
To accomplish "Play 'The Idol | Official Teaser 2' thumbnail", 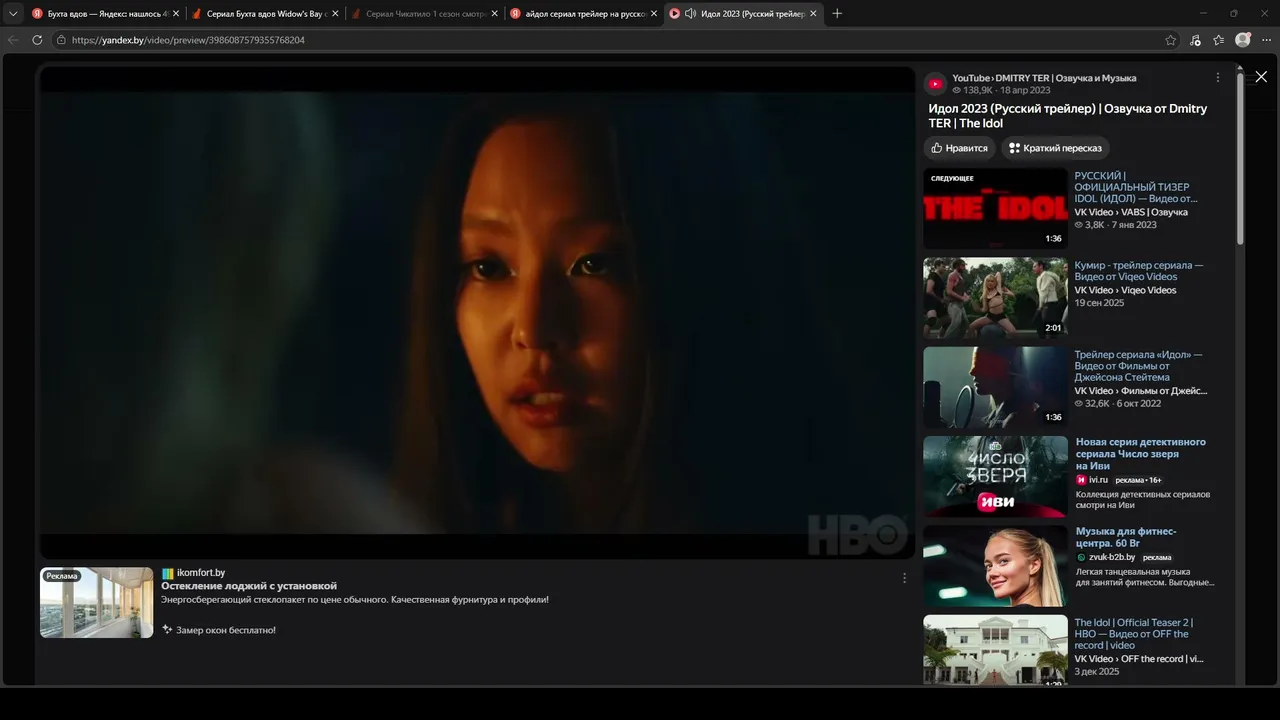I will tap(995, 650).
